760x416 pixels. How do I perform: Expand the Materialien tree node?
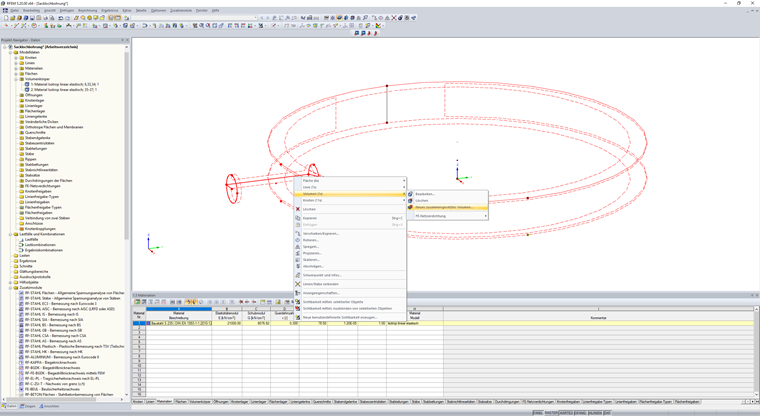[x=16, y=68]
